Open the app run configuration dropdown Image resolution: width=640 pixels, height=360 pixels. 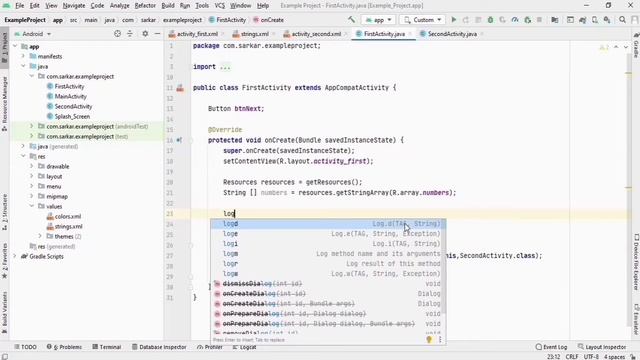pyautogui.click(x=378, y=20)
